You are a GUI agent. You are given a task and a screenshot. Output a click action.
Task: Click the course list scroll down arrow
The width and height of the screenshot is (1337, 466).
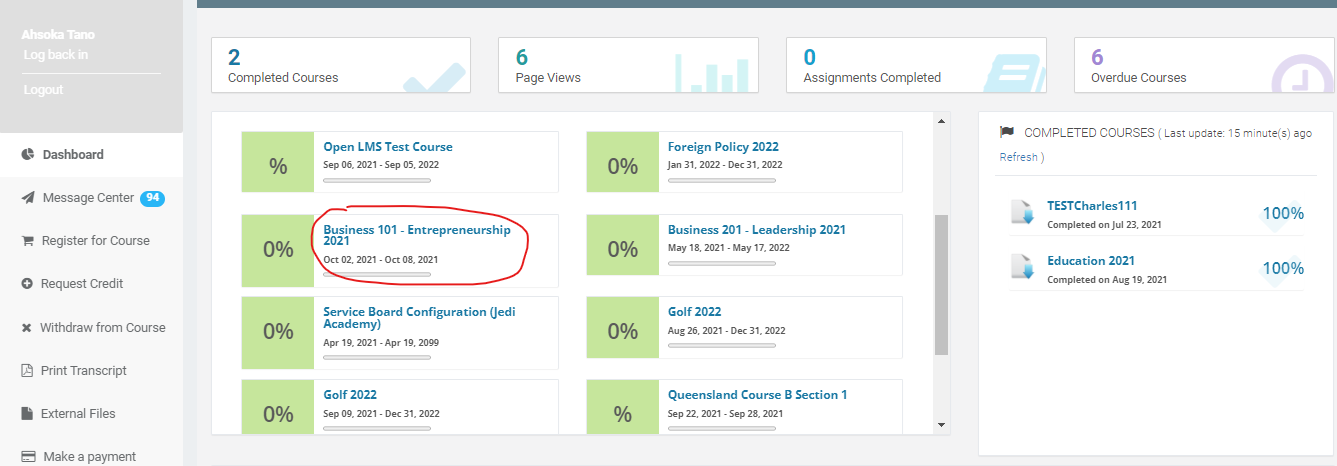point(940,425)
